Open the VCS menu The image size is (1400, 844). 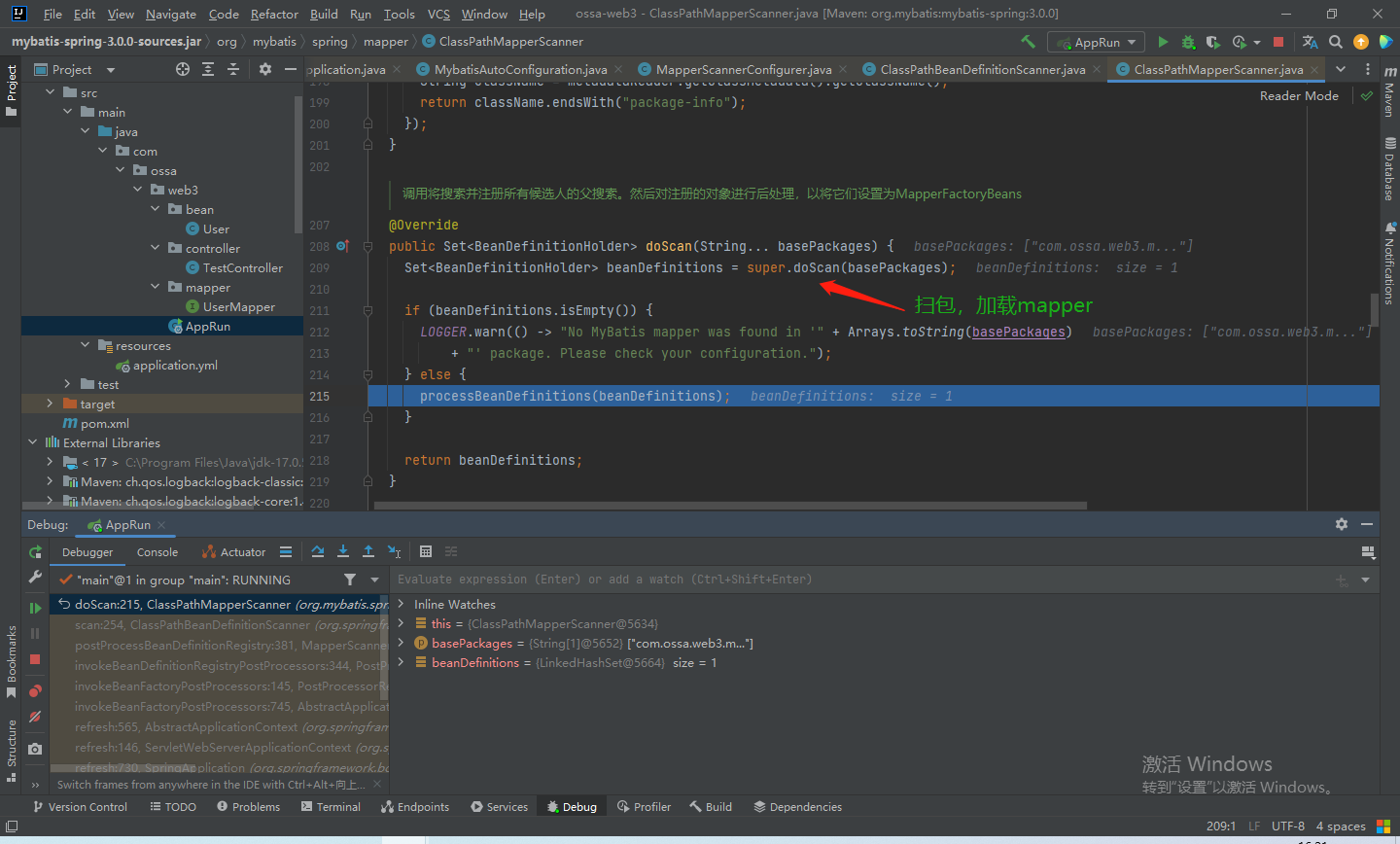[438, 14]
